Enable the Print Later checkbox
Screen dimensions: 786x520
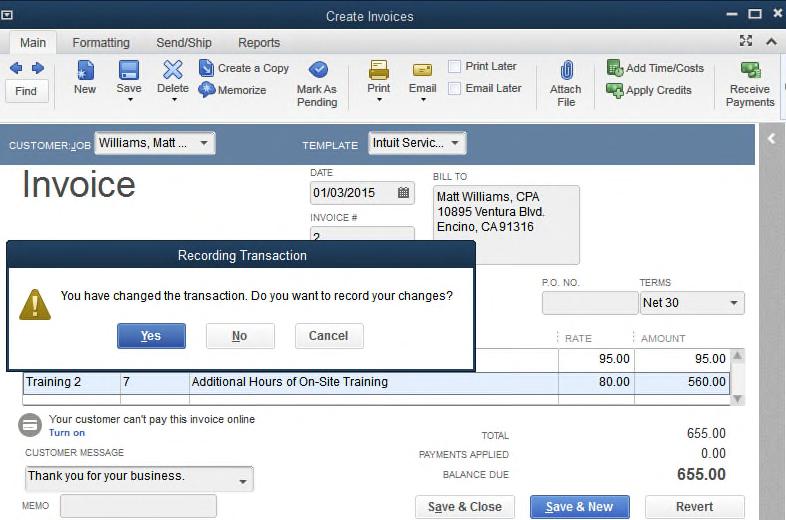(455, 66)
